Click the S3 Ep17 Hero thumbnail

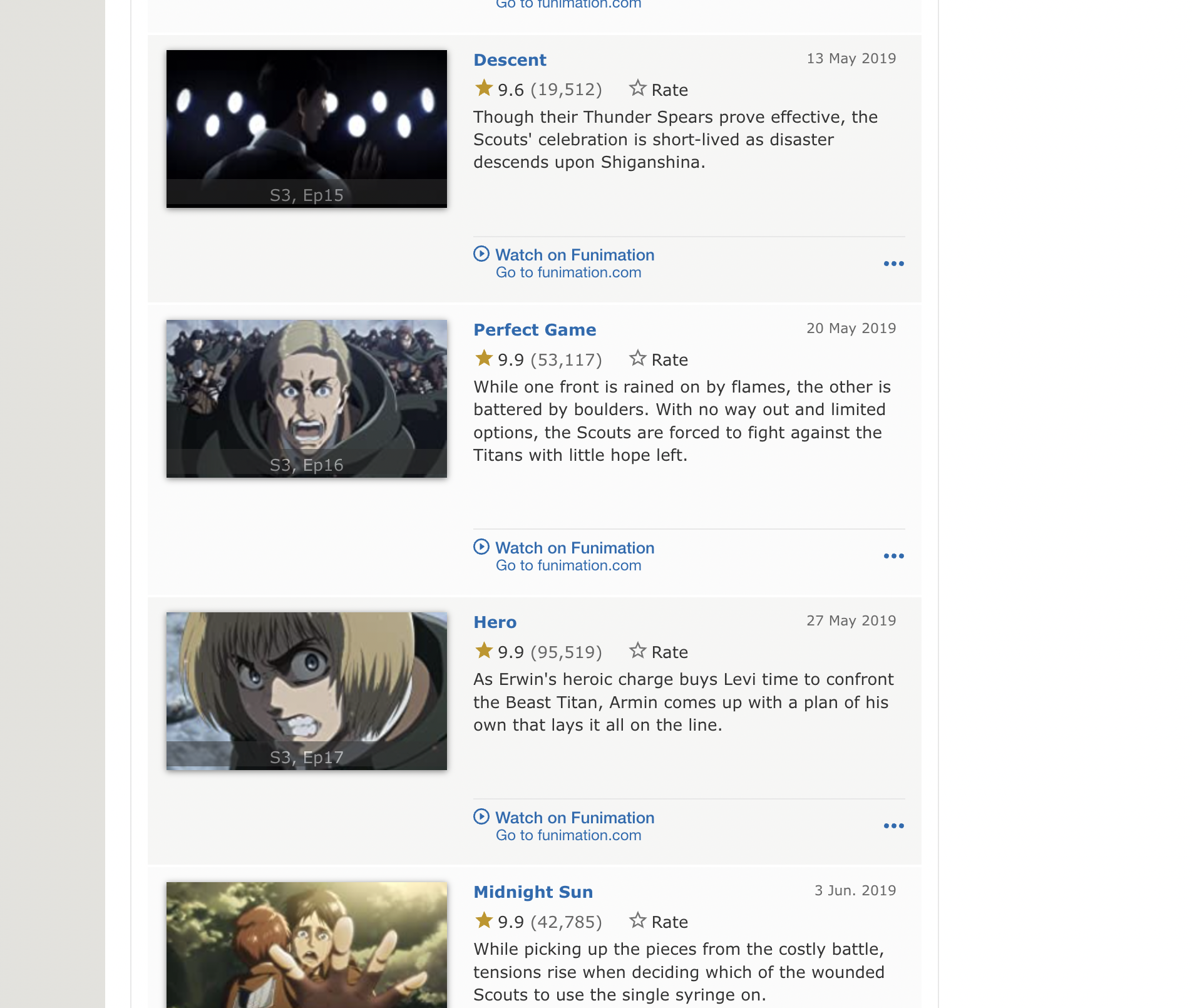click(307, 691)
